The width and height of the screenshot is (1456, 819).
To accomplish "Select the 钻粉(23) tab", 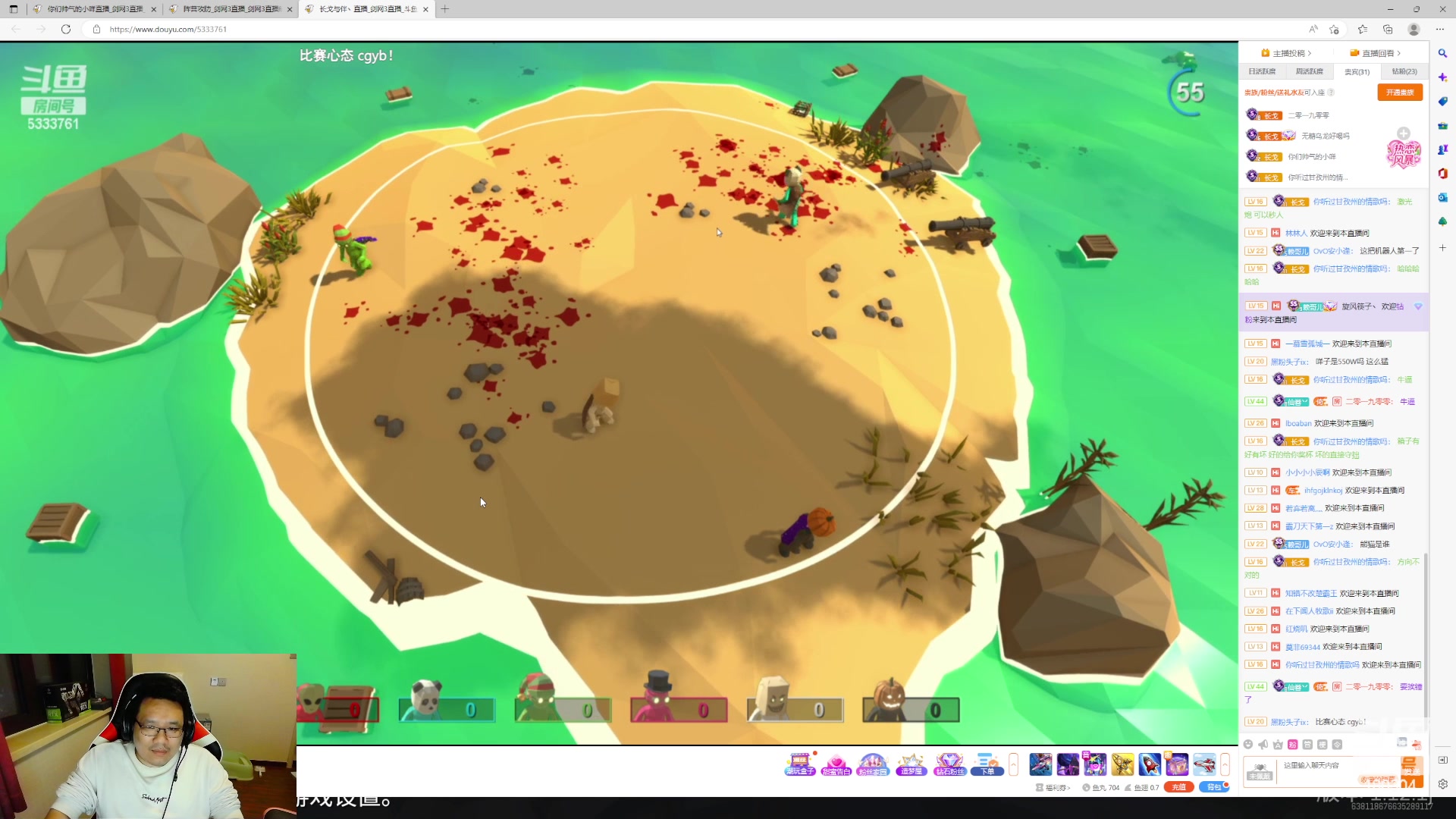I will coord(1404,71).
